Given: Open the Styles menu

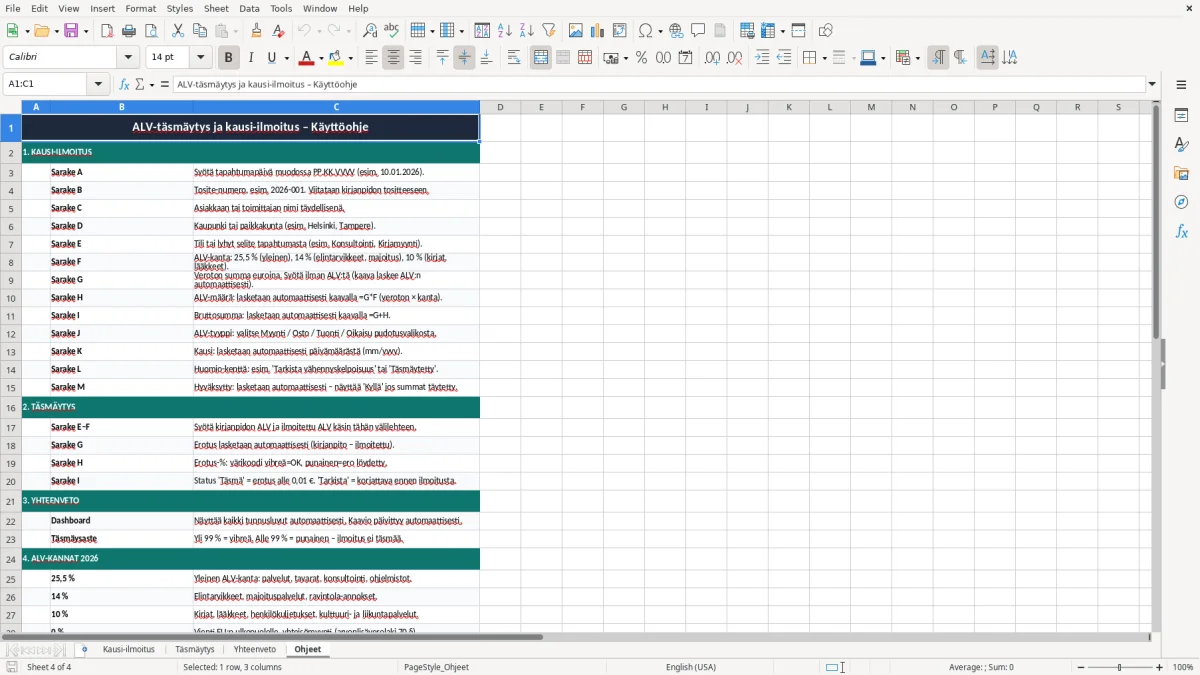Looking at the screenshot, I should point(180,8).
